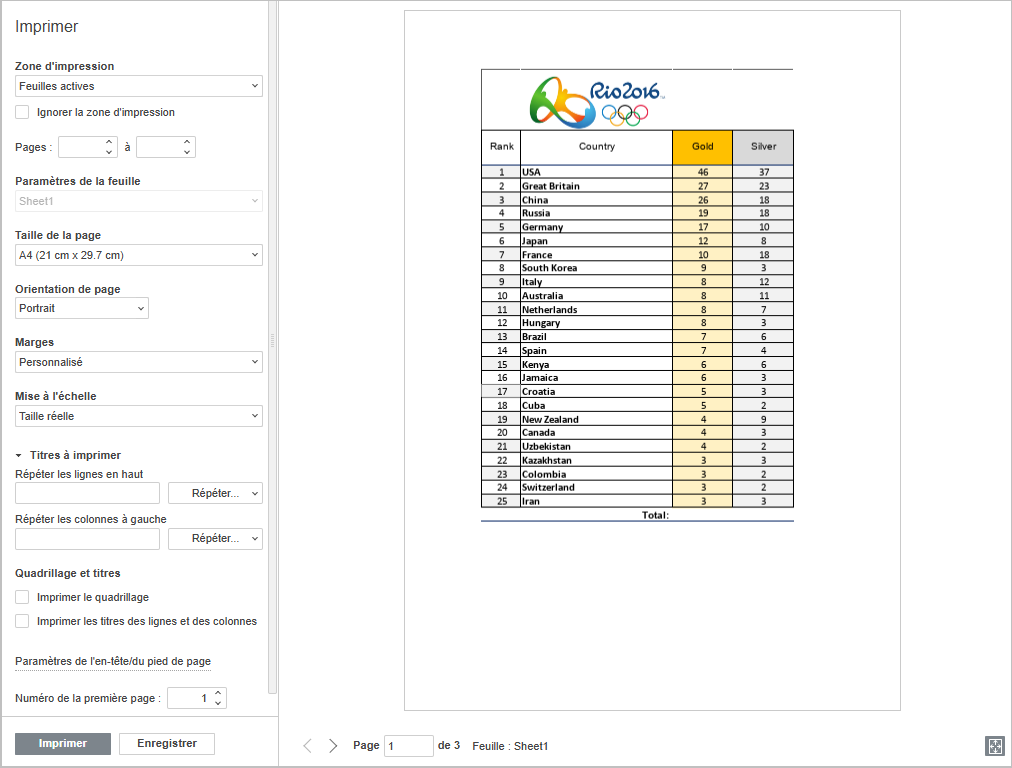1012x768 pixels.
Task: Go to the previous preview page arrow
Action: point(307,746)
